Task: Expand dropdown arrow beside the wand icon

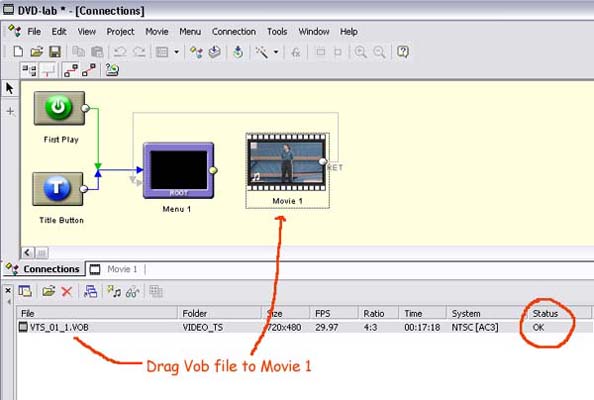Action: (276, 52)
